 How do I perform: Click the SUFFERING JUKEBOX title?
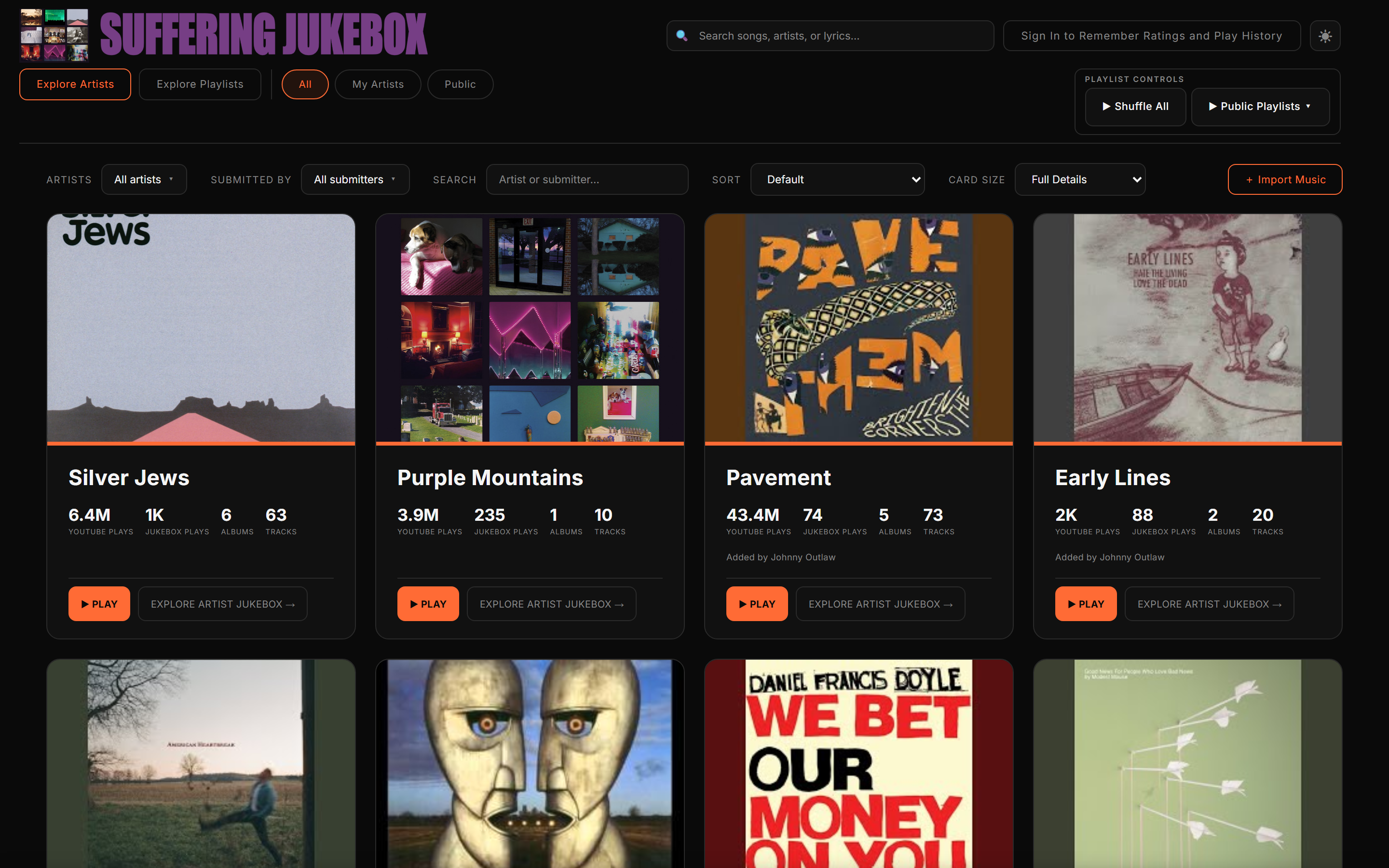[x=264, y=34]
